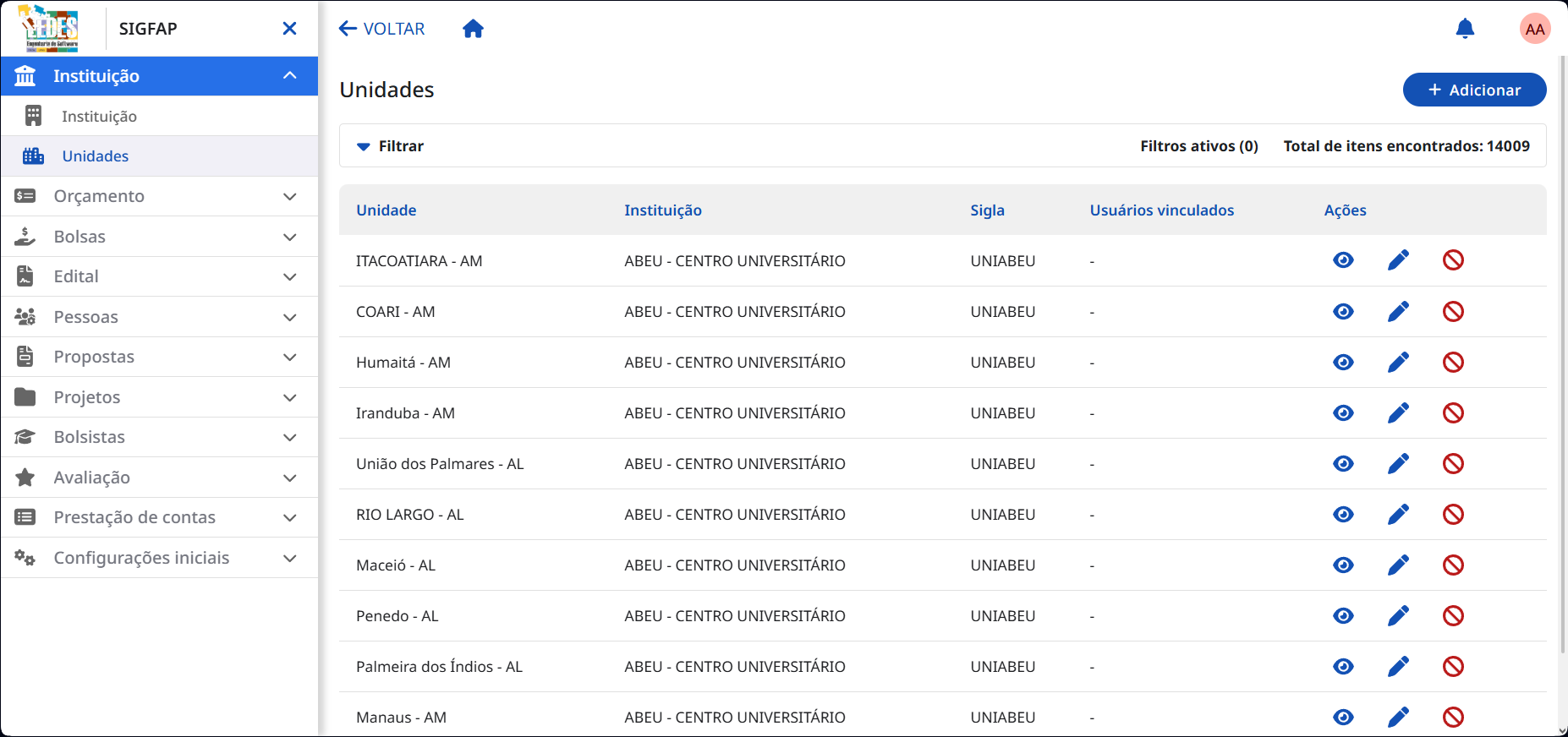
Task: Select the Unidades submenu item
Action: coord(159,156)
